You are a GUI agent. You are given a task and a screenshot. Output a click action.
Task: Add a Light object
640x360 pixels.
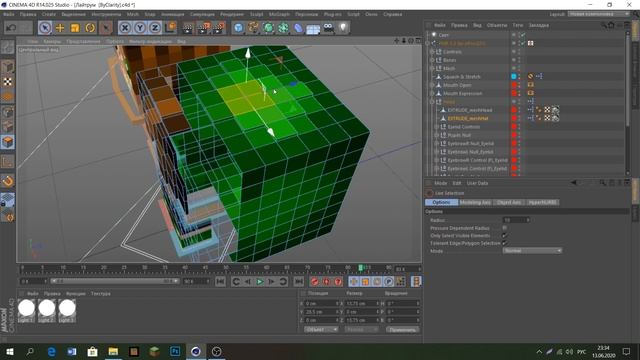[344, 28]
